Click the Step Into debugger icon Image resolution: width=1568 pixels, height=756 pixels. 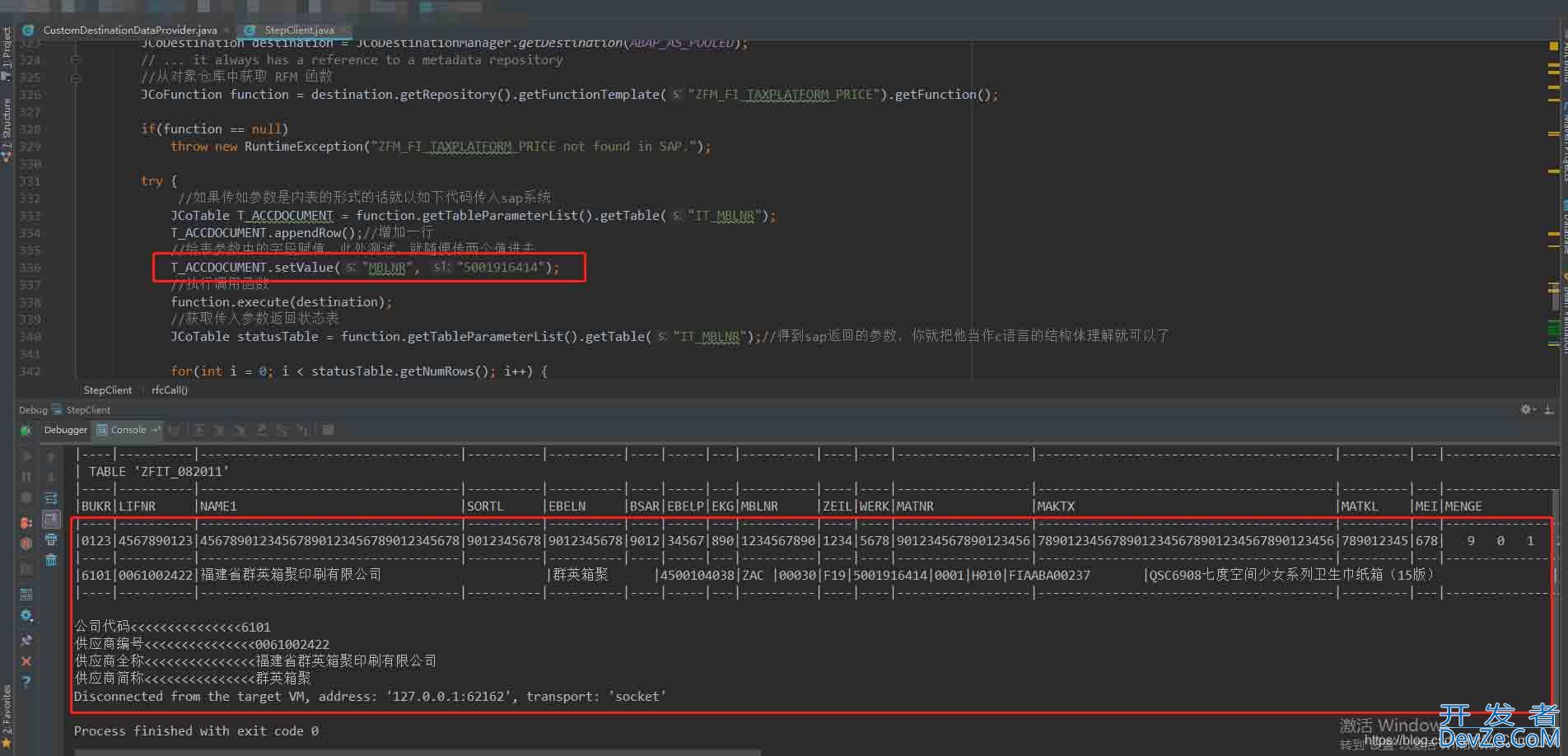click(219, 430)
